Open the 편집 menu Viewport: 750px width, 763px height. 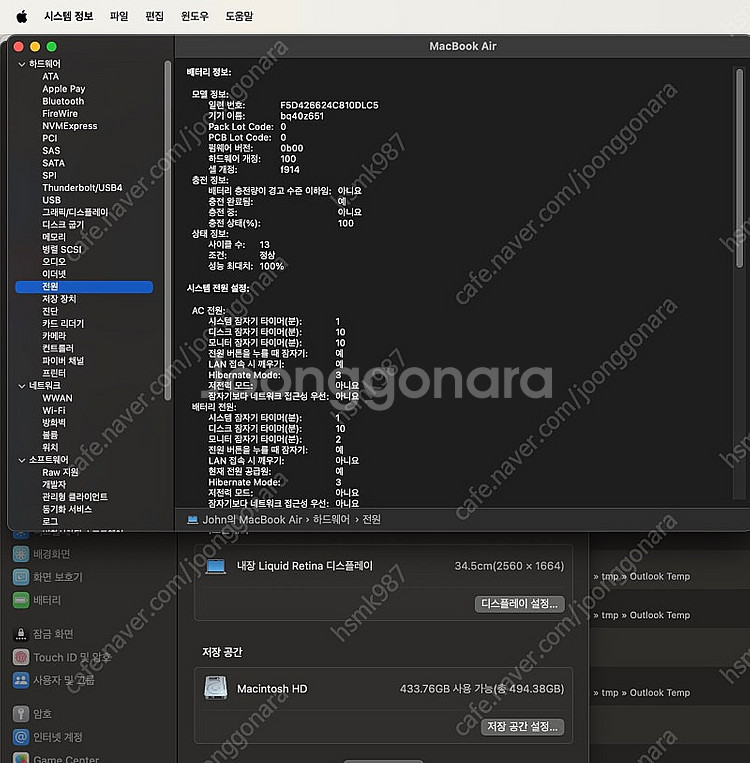pos(155,16)
